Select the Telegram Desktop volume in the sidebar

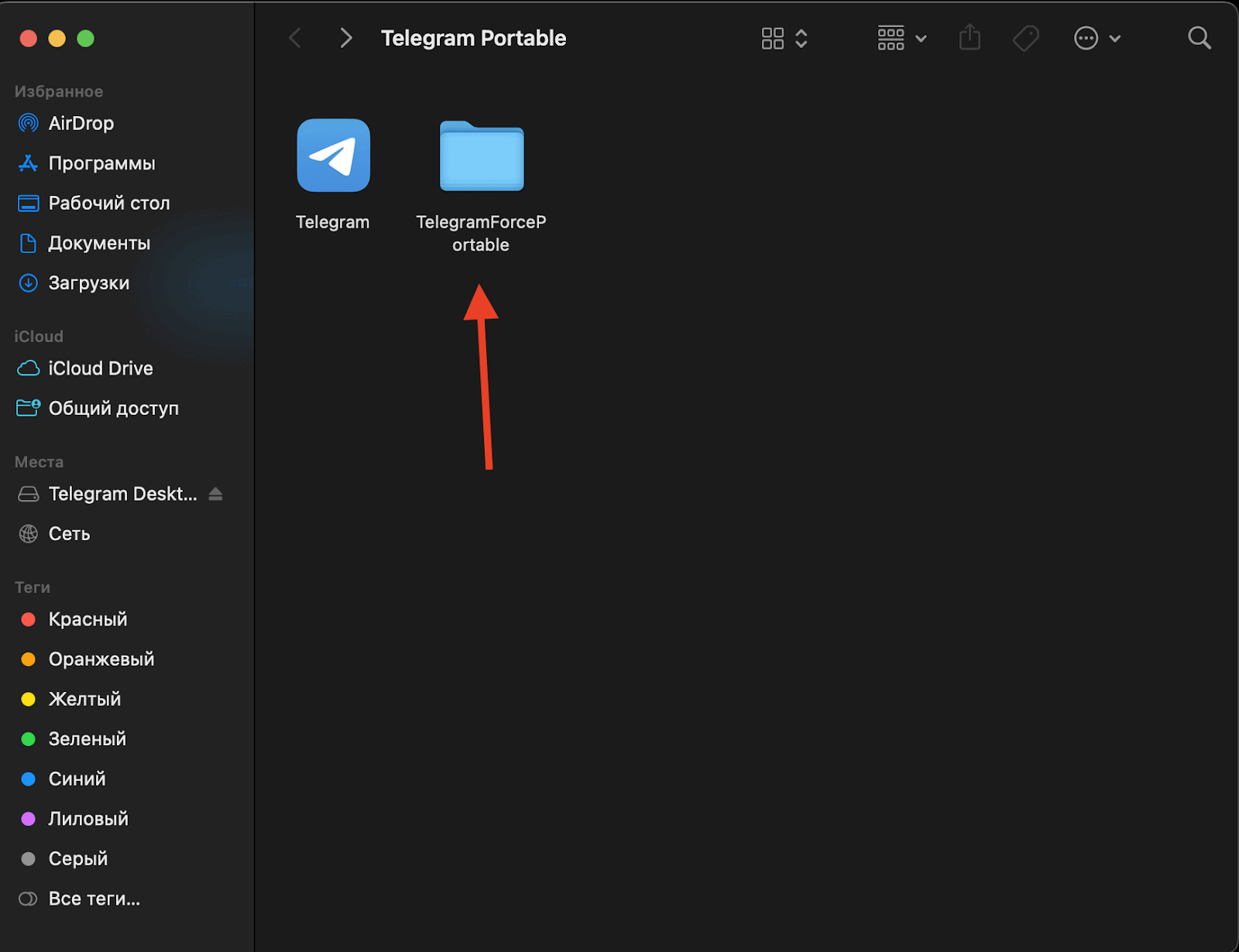tap(108, 494)
